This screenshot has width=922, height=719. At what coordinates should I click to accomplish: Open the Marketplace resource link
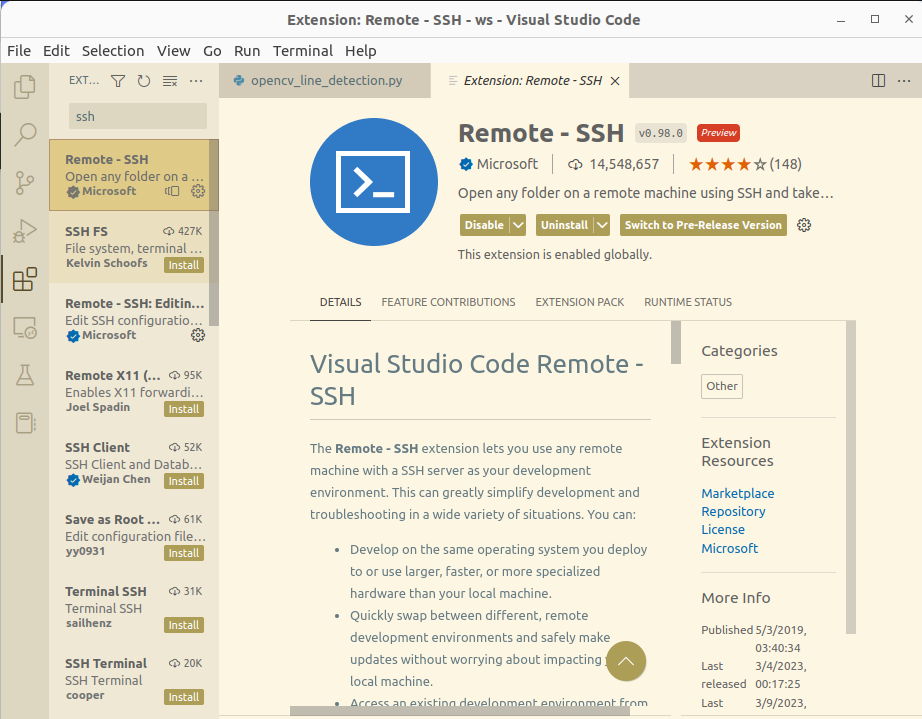point(737,493)
